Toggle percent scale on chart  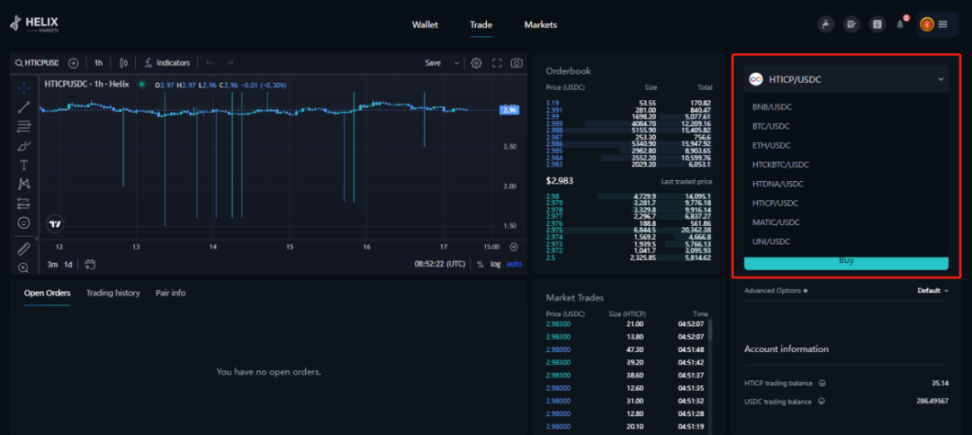pyautogui.click(x=480, y=265)
